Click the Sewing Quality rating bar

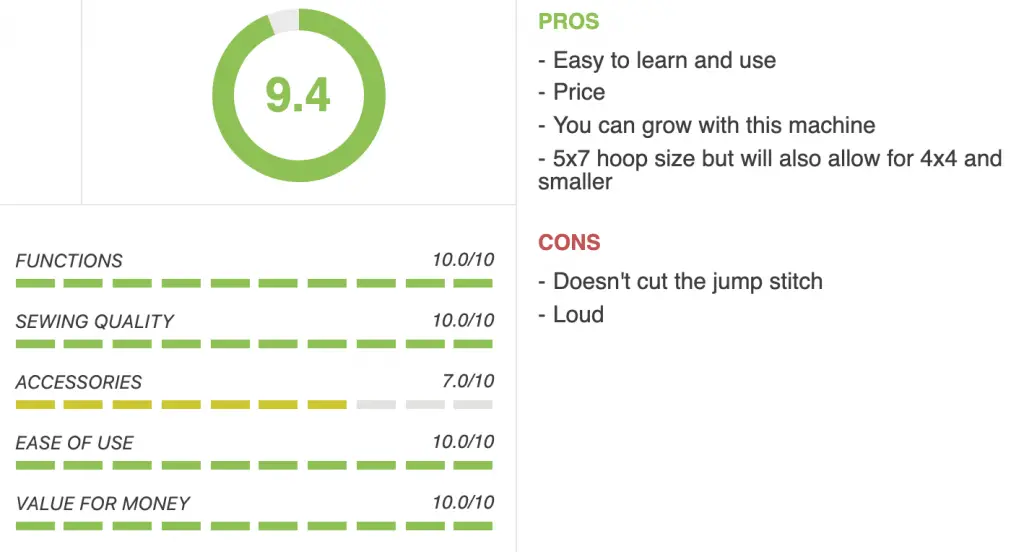(x=254, y=344)
